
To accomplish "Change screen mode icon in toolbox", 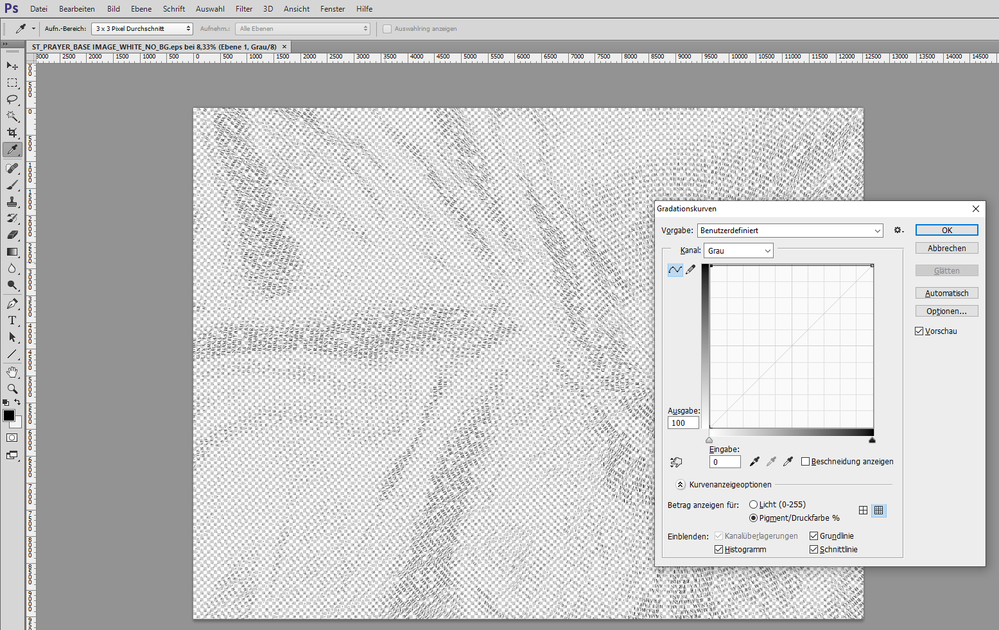I will tap(12, 455).
